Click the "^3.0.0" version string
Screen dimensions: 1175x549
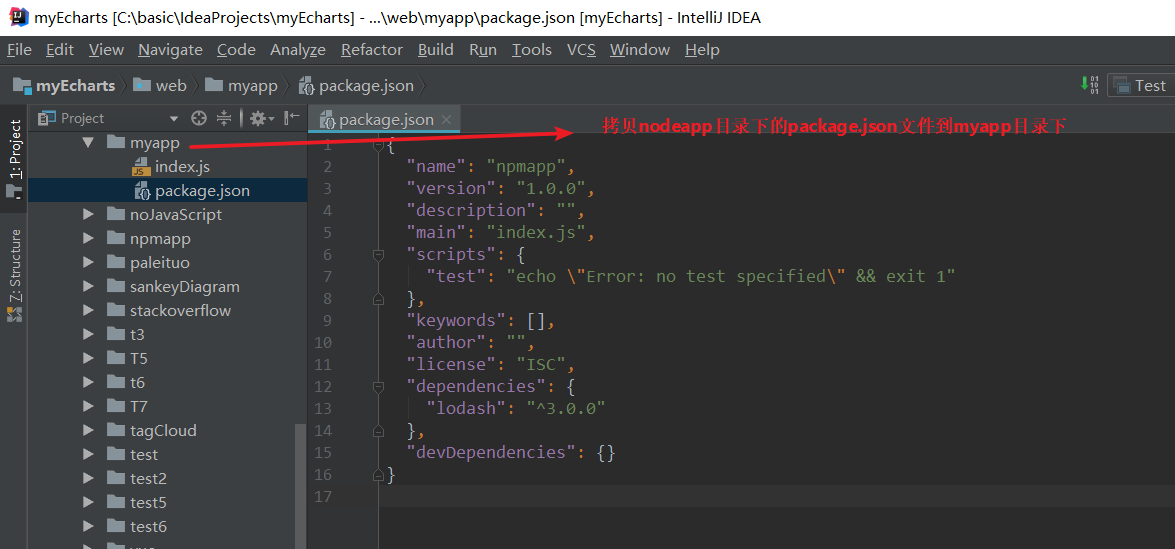565,408
